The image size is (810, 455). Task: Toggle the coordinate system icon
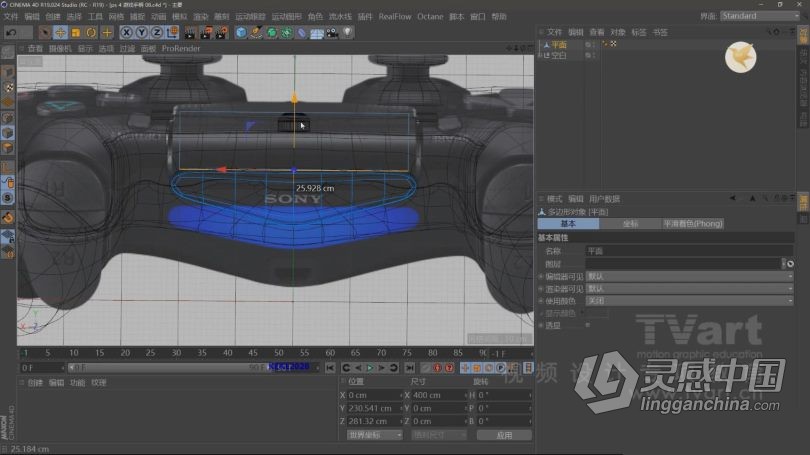pyautogui.click(x=172, y=33)
